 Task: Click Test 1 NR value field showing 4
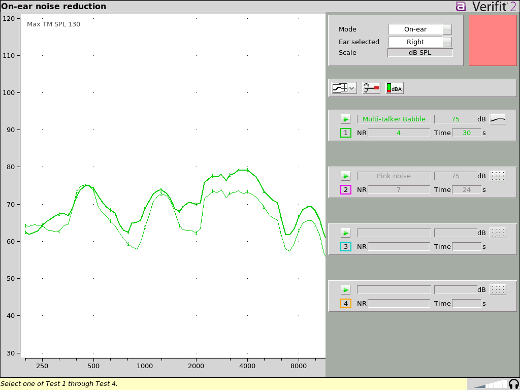(x=399, y=133)
